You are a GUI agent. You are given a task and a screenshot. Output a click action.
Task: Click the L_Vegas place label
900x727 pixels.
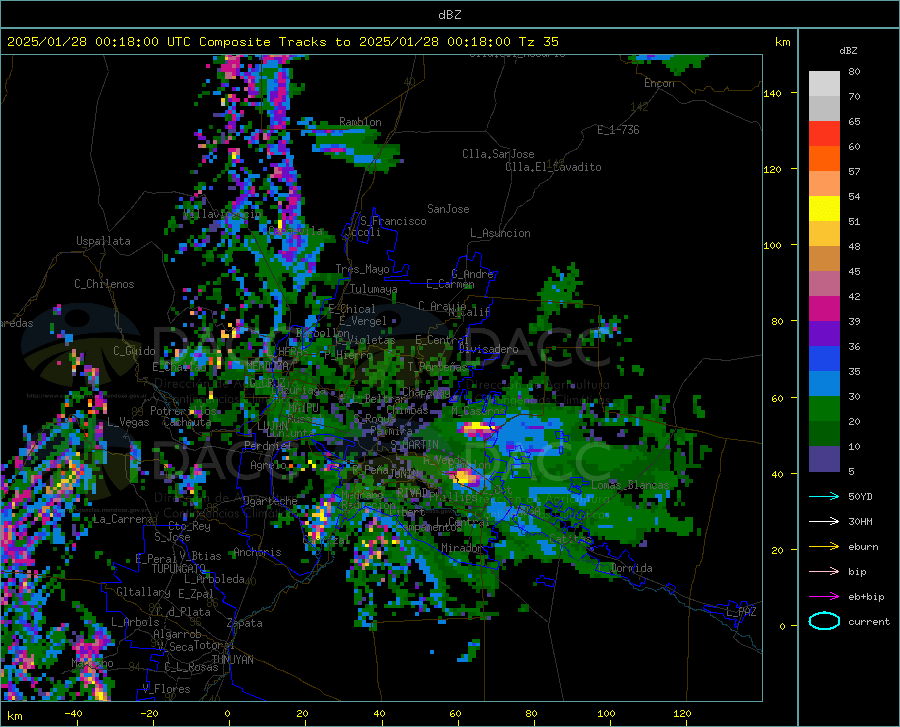point(128,422)
